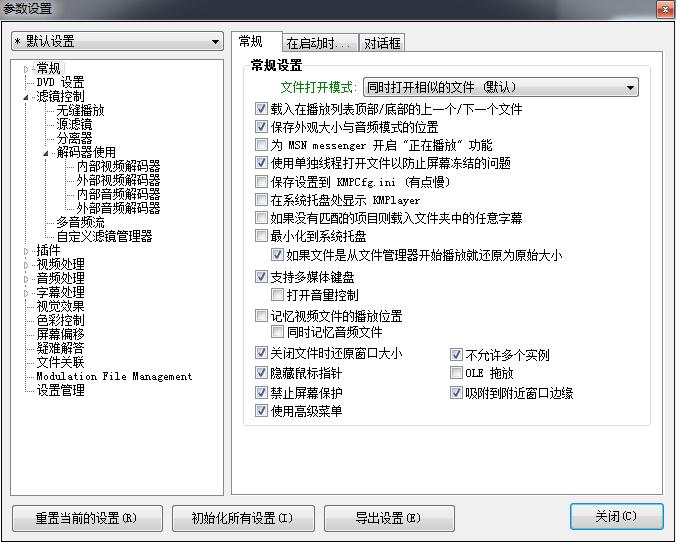This screenshot has height=543, width=676.
Task: Toggle 禁止屏幕保护 checkbox
Action: [261, 392]
